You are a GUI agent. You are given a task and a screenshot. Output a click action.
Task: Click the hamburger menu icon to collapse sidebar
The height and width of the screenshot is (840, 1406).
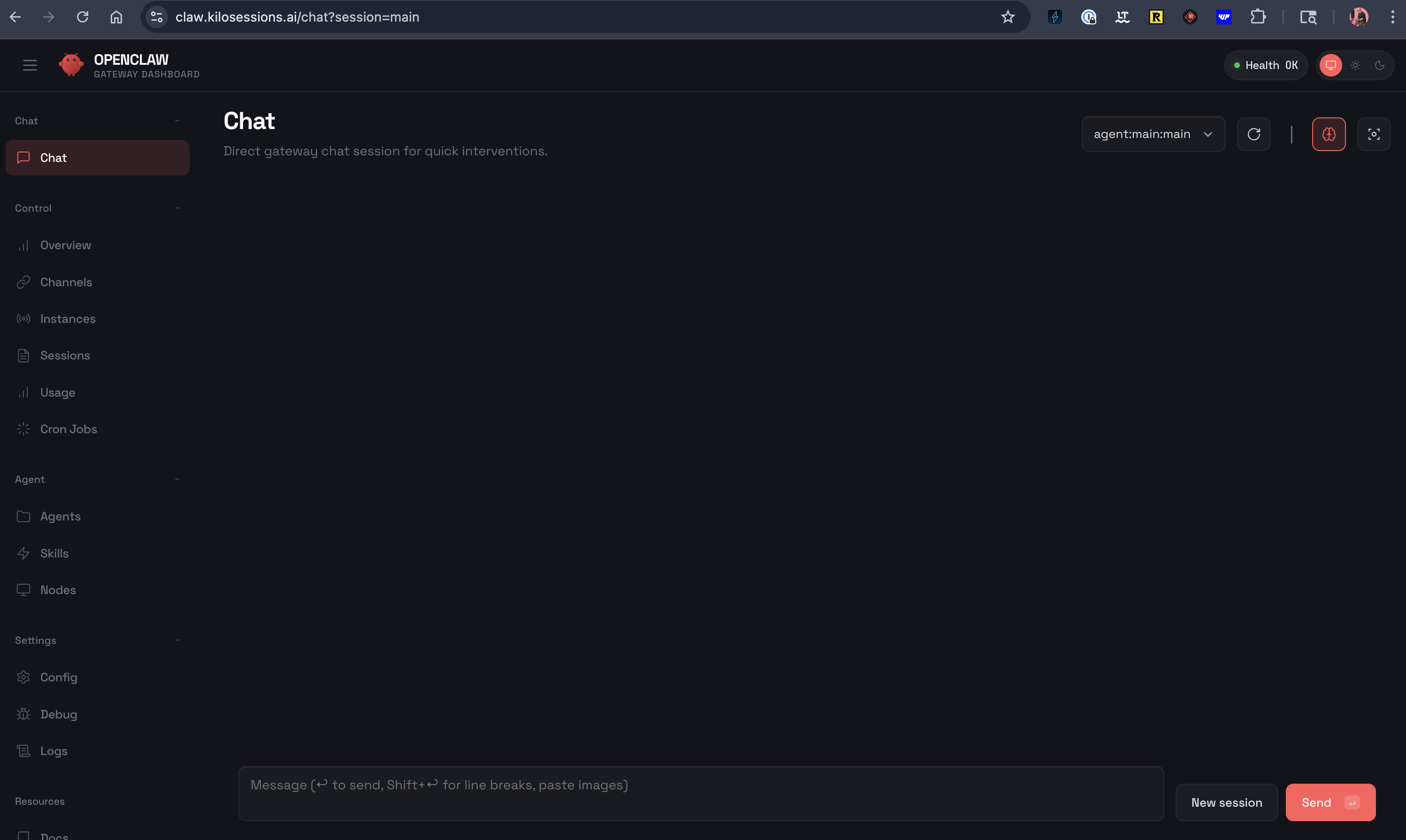[30, 66]
